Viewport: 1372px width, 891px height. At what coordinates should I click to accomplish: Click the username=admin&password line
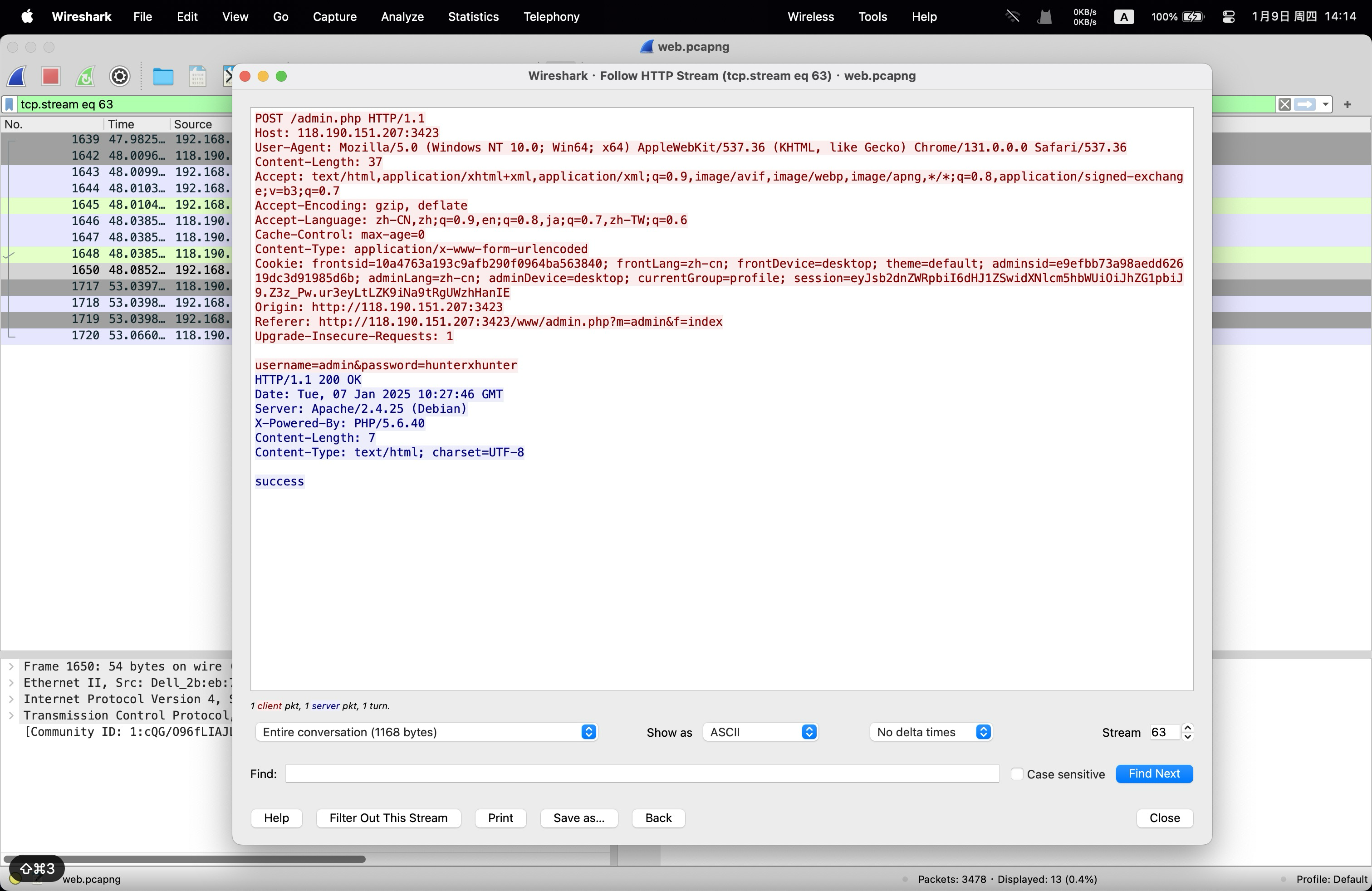pyautogui.click(x=386, y=365)
